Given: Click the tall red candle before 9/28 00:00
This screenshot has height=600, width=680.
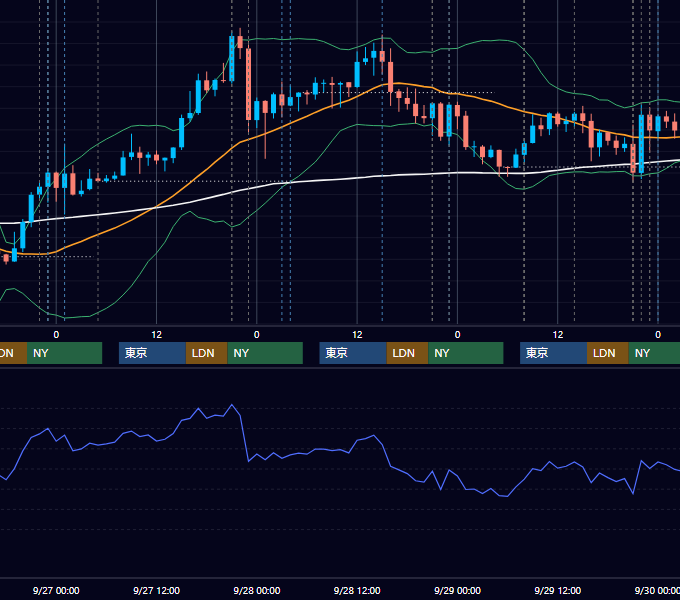Looking at the screenshot, I should coord(248,84).
